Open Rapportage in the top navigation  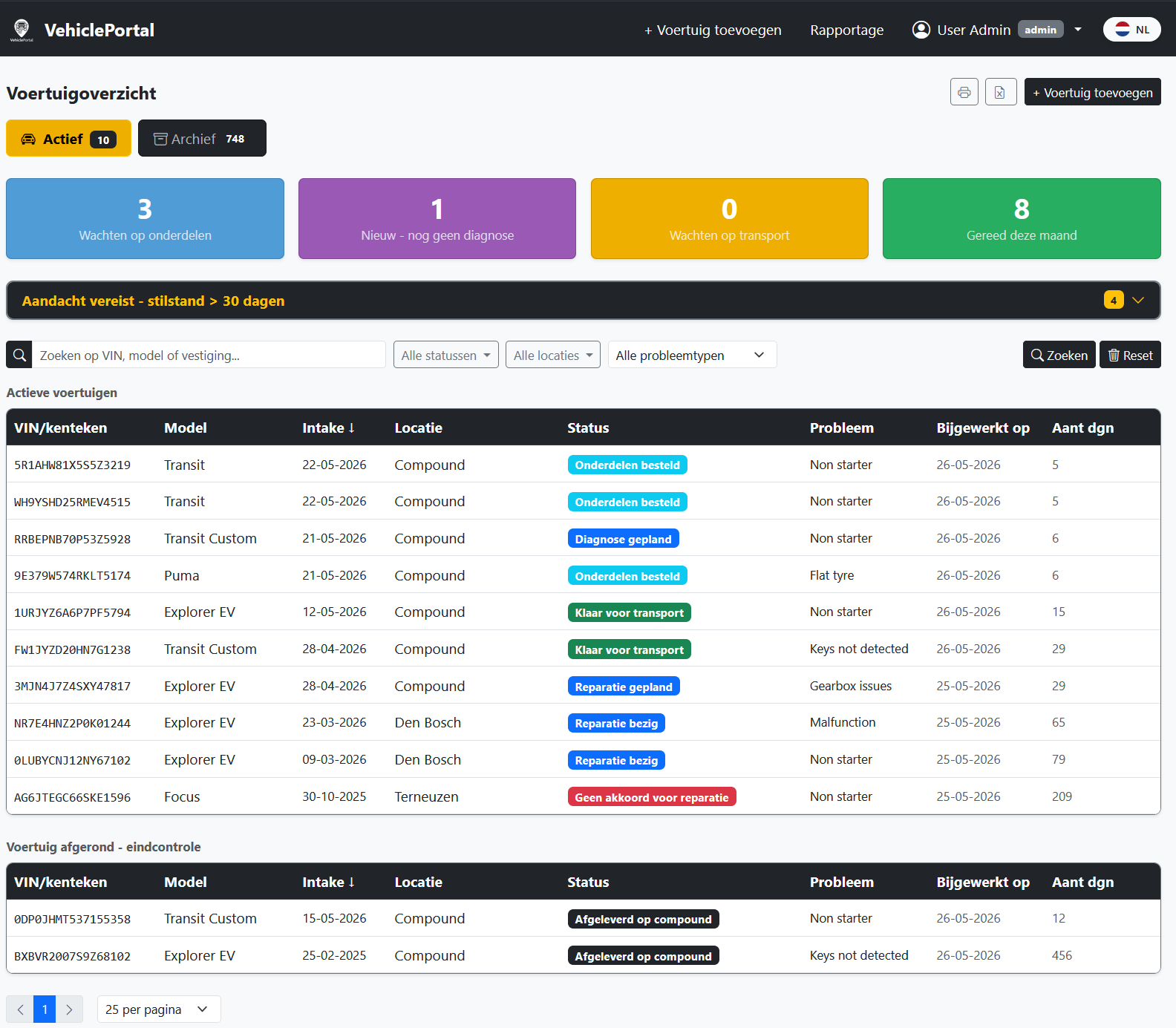click(x=847, y=30)
